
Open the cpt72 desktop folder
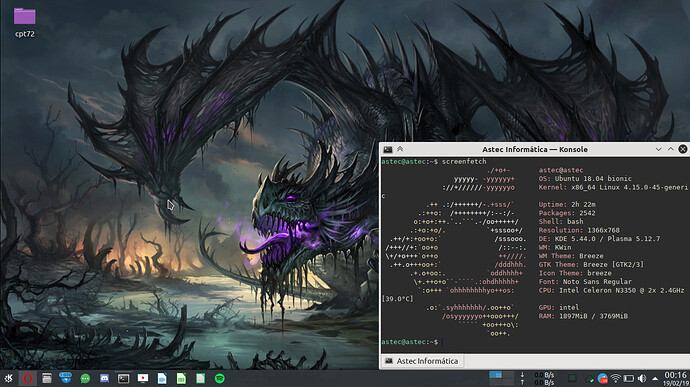point(25,22)
